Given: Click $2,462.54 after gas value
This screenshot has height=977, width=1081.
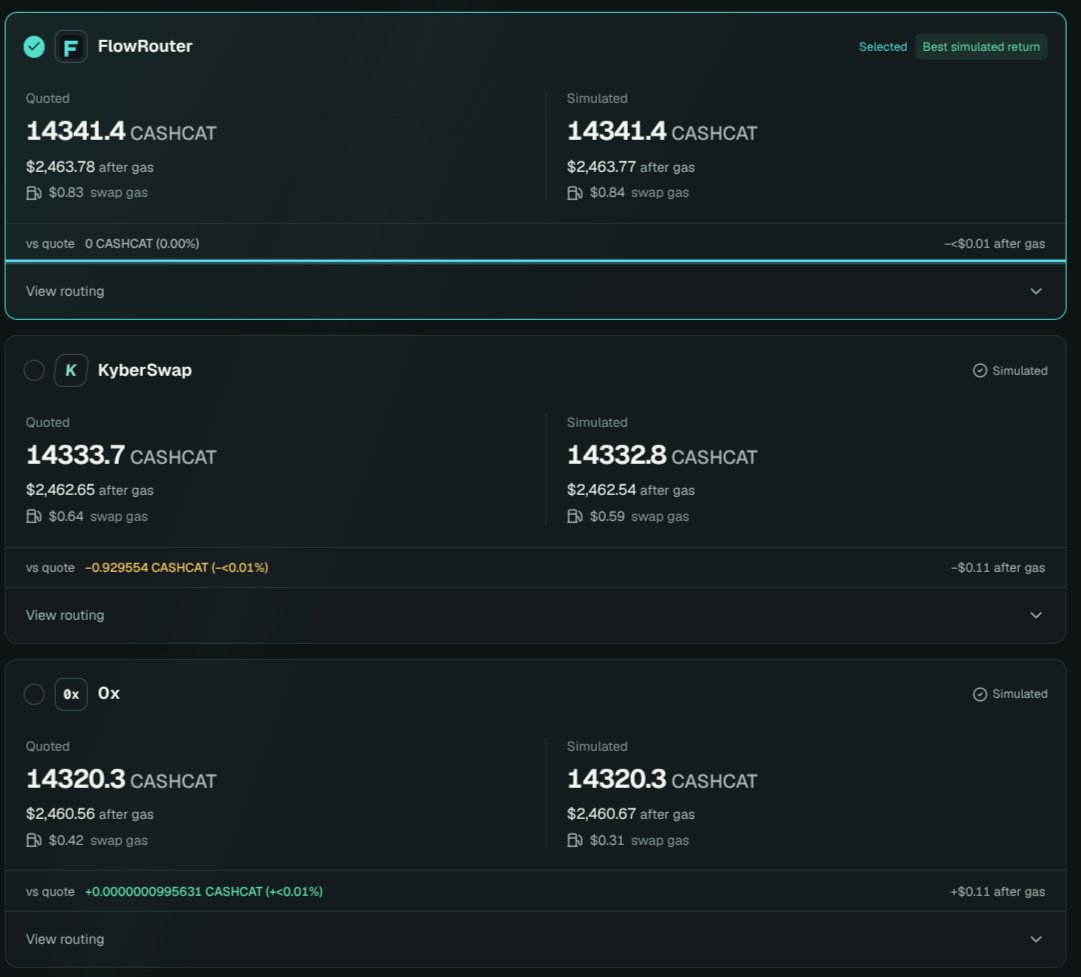Looking at the screenshot, I should coord(631,490).
